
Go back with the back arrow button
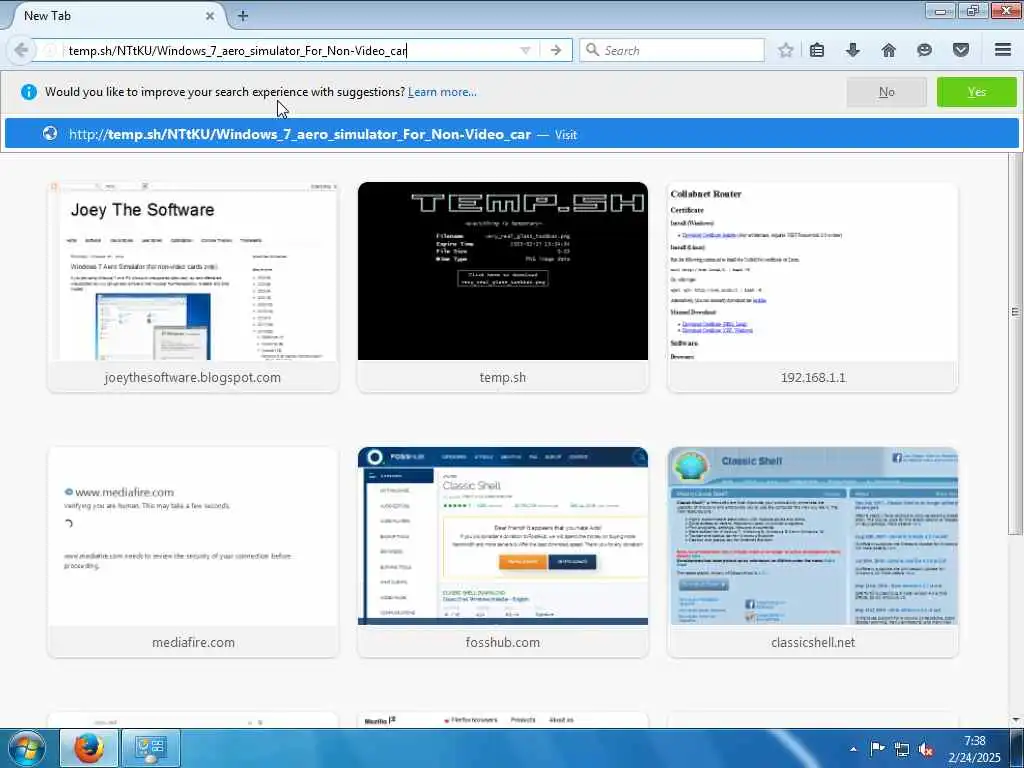21,50
